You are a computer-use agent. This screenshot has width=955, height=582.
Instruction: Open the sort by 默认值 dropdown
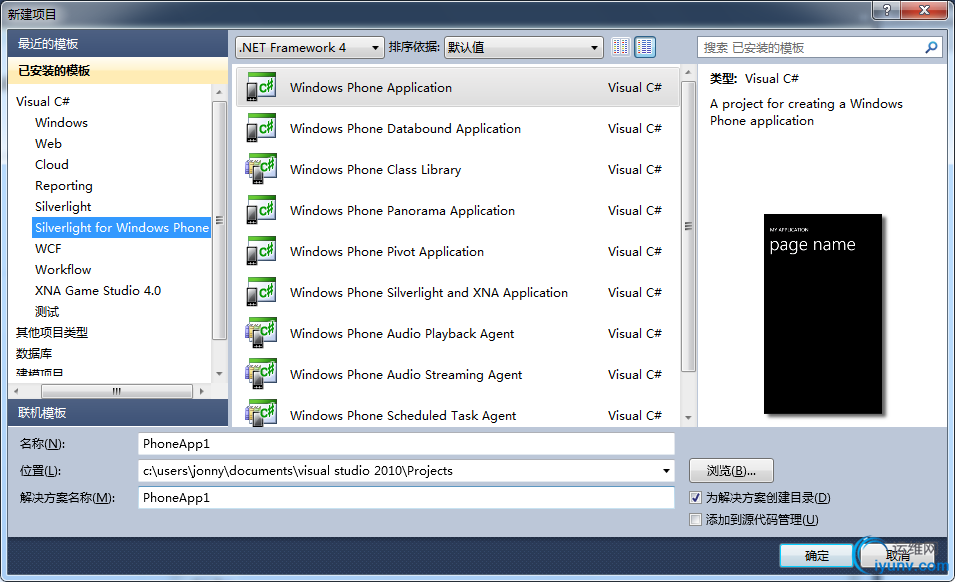tap(524, 47)
